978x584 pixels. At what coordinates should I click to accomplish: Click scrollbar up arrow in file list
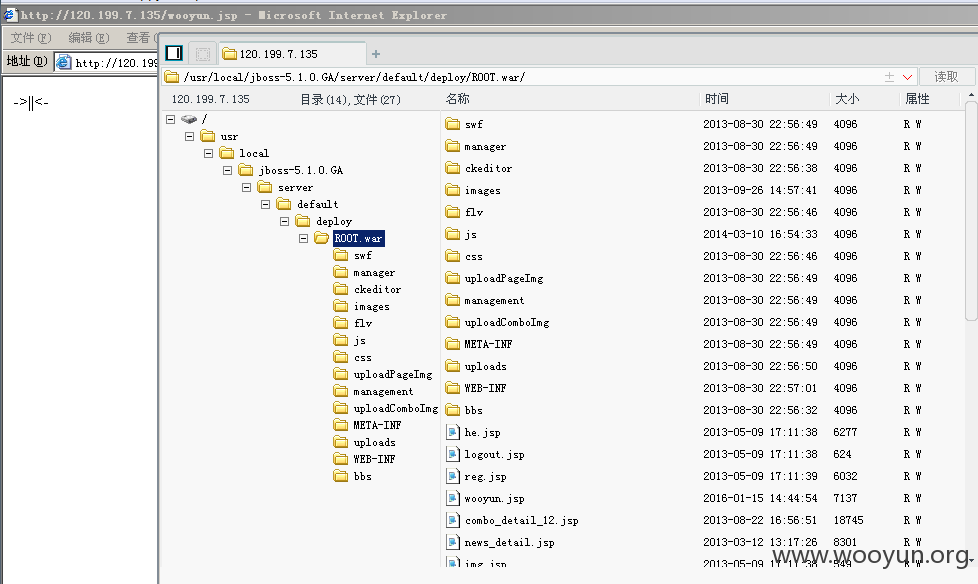pyautogui.click(x=971, y=94)
